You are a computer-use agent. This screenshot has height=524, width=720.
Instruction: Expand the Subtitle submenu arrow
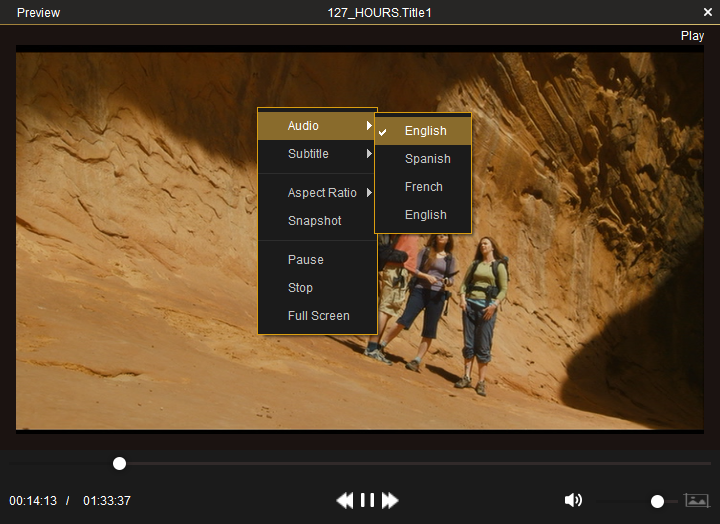tap(369, 153)
